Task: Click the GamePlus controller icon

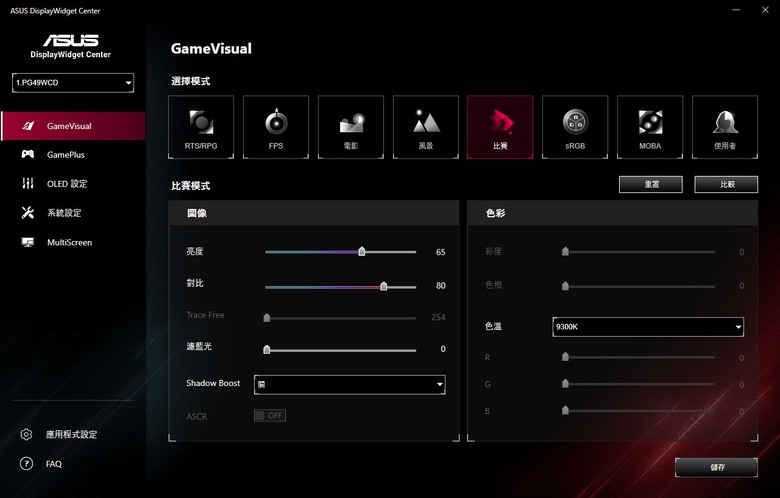Action: pyautogui.click(x=28, y=154)
